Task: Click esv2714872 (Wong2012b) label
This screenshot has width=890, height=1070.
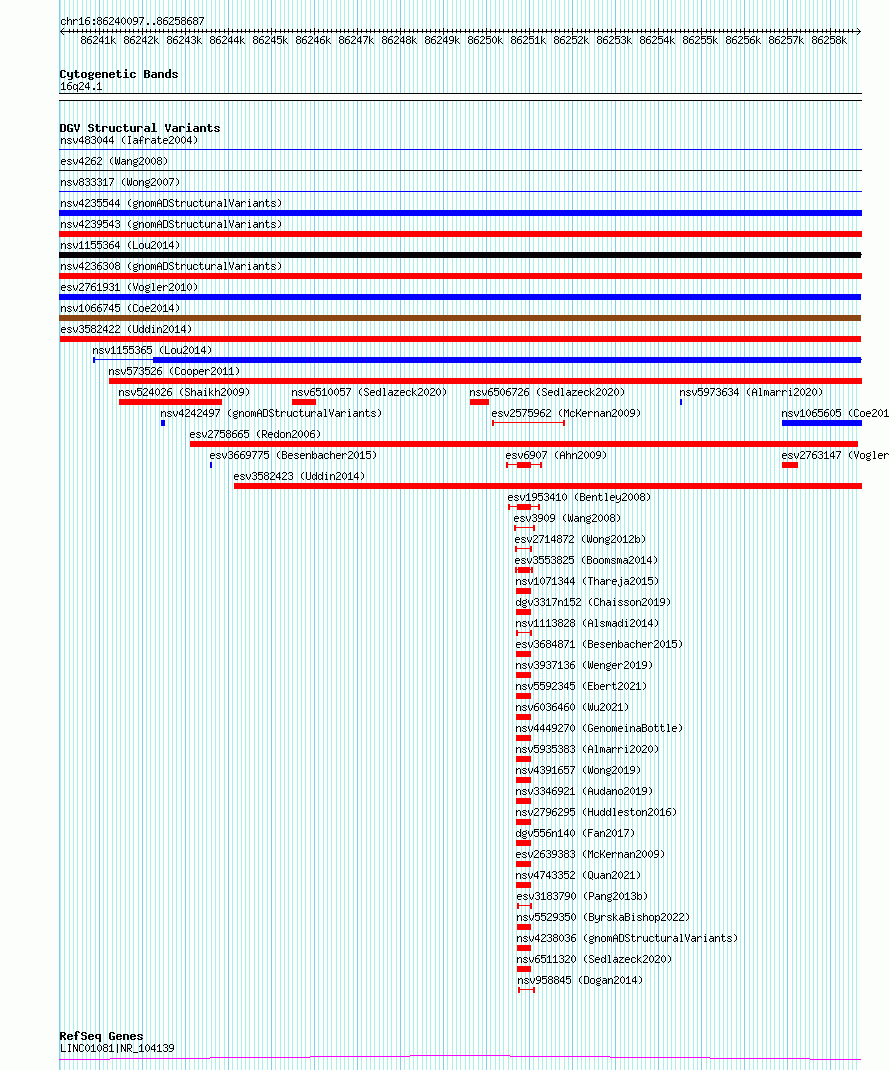Action: [x=580, y=539]
